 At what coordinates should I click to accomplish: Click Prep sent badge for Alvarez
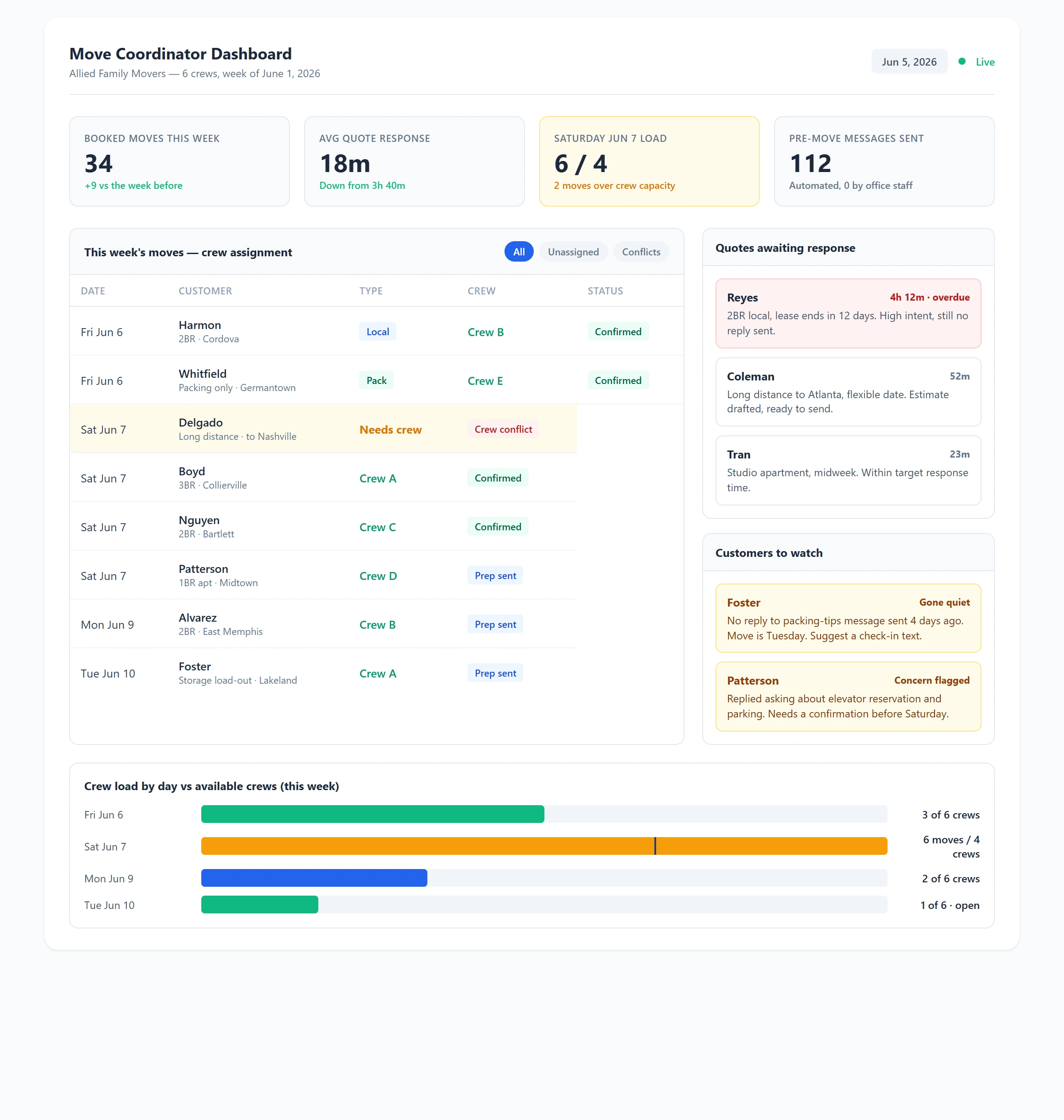495,624
